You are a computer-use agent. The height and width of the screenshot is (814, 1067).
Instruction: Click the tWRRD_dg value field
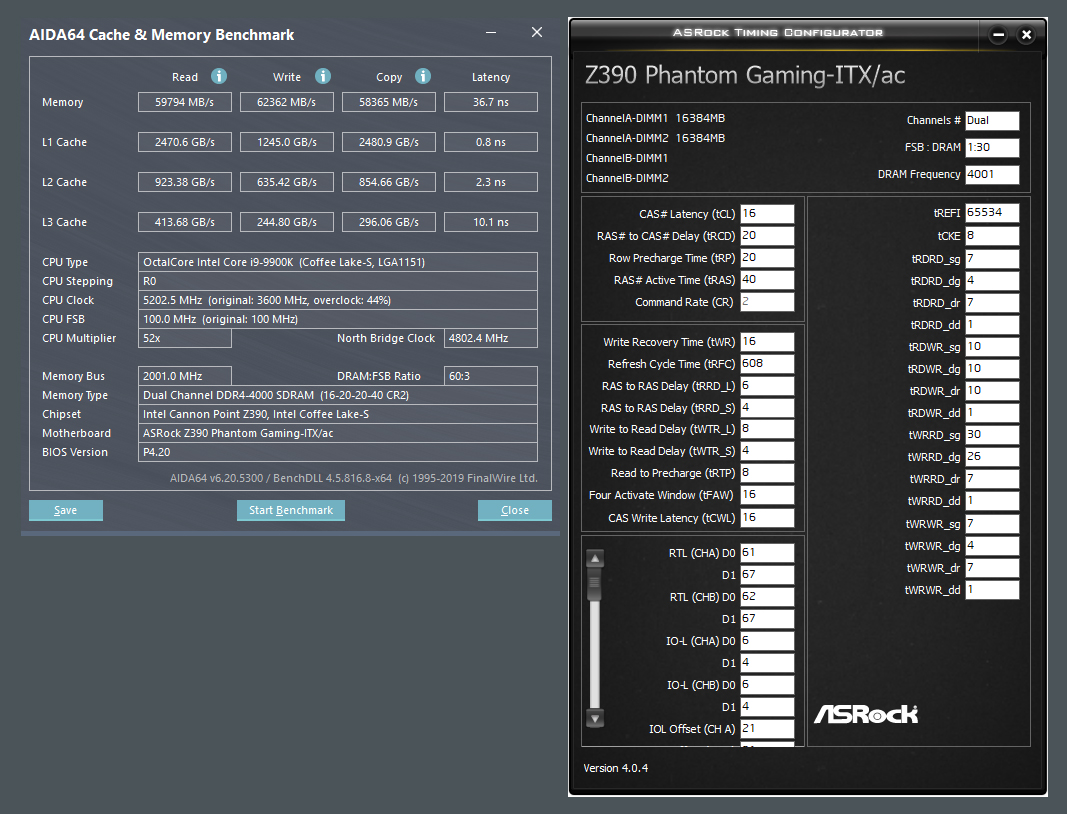pos(992,457)
